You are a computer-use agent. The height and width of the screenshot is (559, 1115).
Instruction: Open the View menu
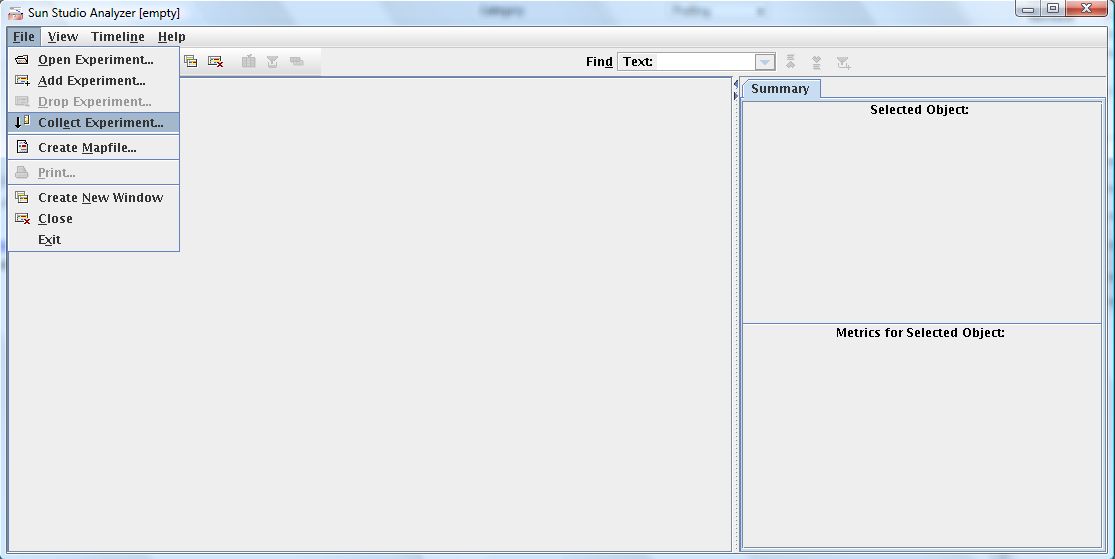(x=63, y=37)
